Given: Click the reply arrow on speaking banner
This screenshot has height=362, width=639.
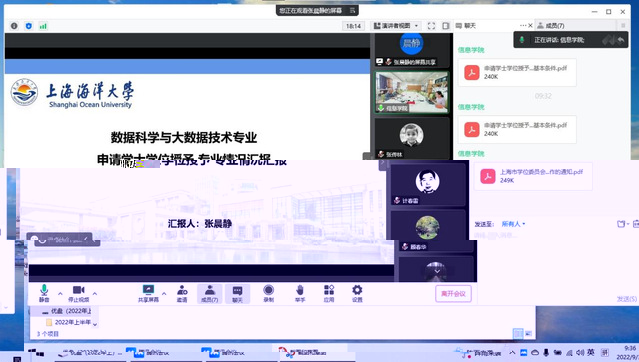Looking at the screenshot, I should [620, 40].
